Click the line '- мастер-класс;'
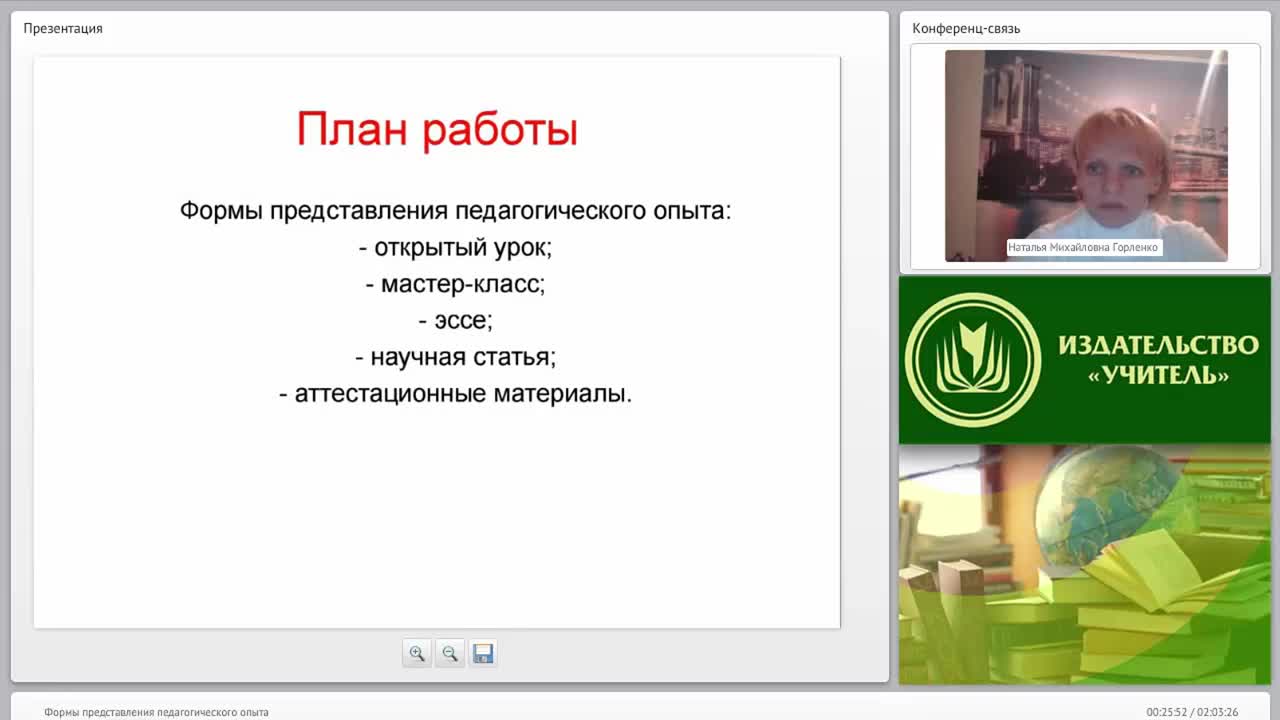Screen dimensions: 1280x720 point(455,284)
